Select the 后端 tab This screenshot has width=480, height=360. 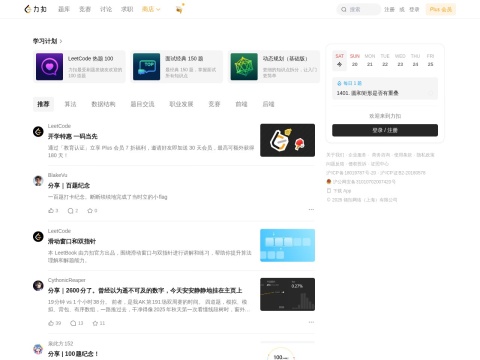point(268,104)
